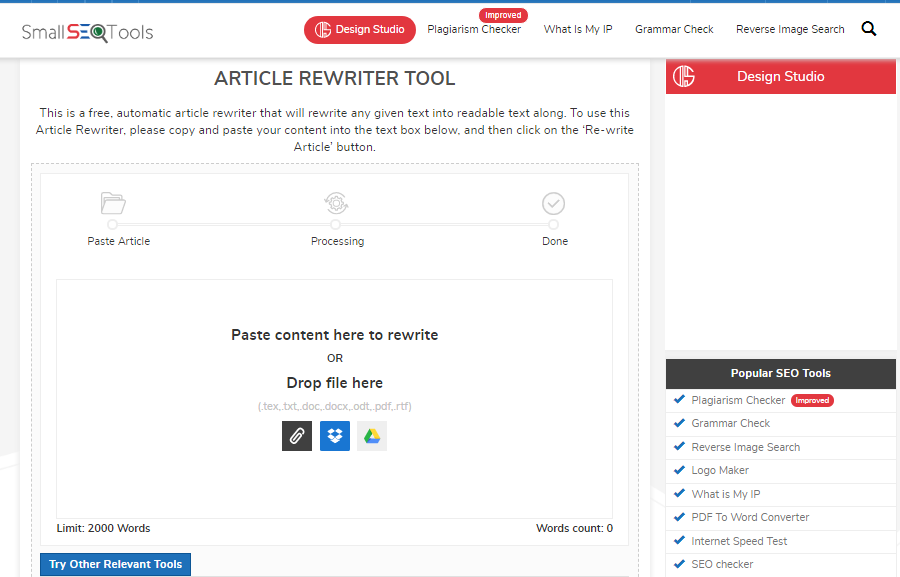Open the Plagiarism Checker menu item
Viewport: 900px width, 577px height.
[x=474, y=29]
